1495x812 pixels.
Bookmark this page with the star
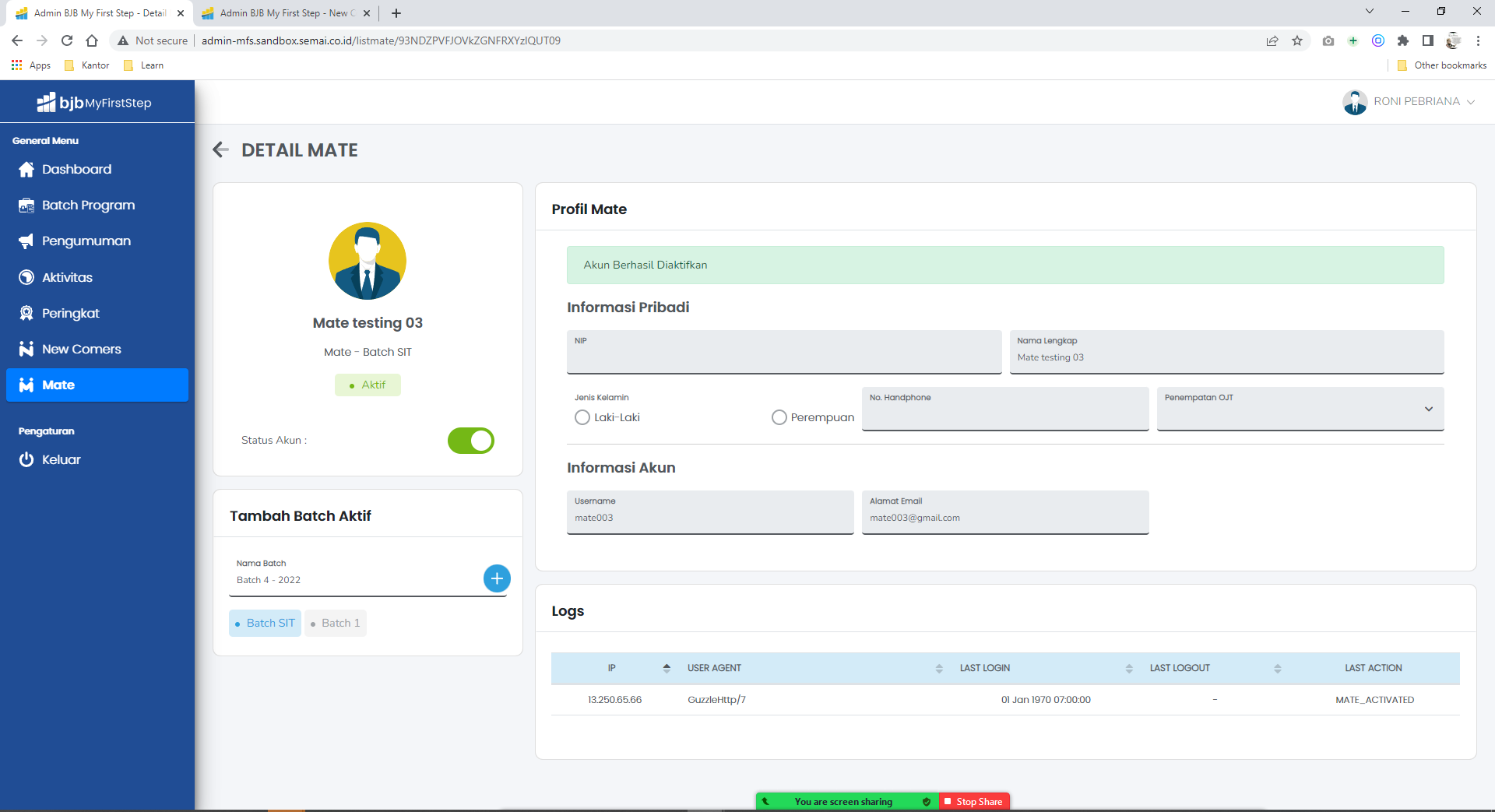pyautogui.click(x=1297, y=40)
